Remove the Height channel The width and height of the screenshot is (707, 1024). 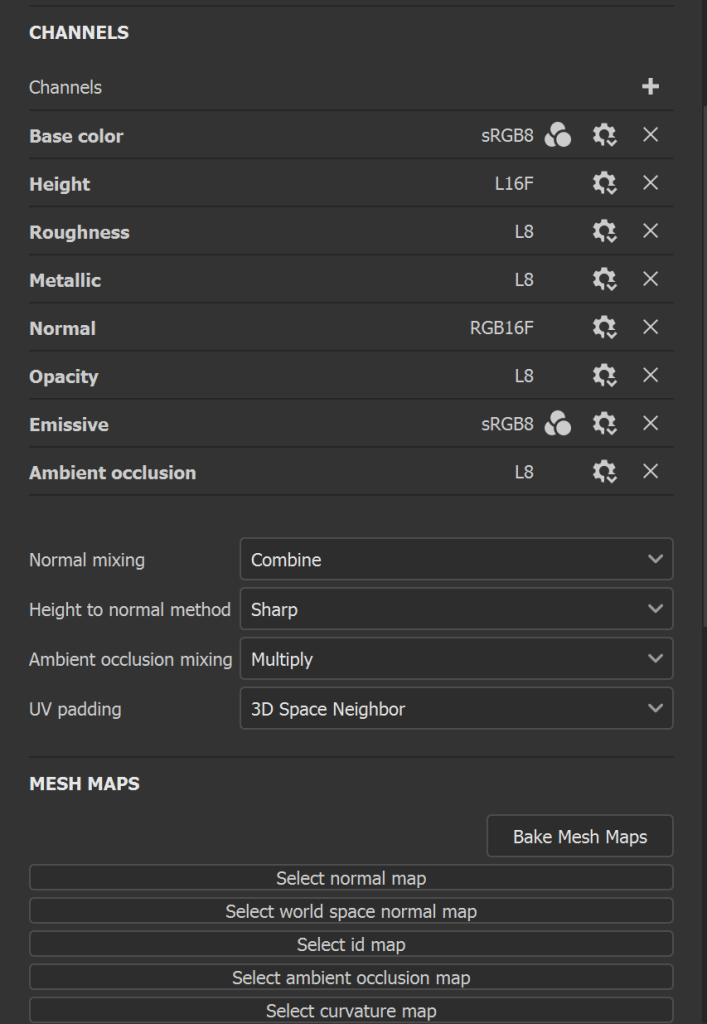tap(650, 183)
